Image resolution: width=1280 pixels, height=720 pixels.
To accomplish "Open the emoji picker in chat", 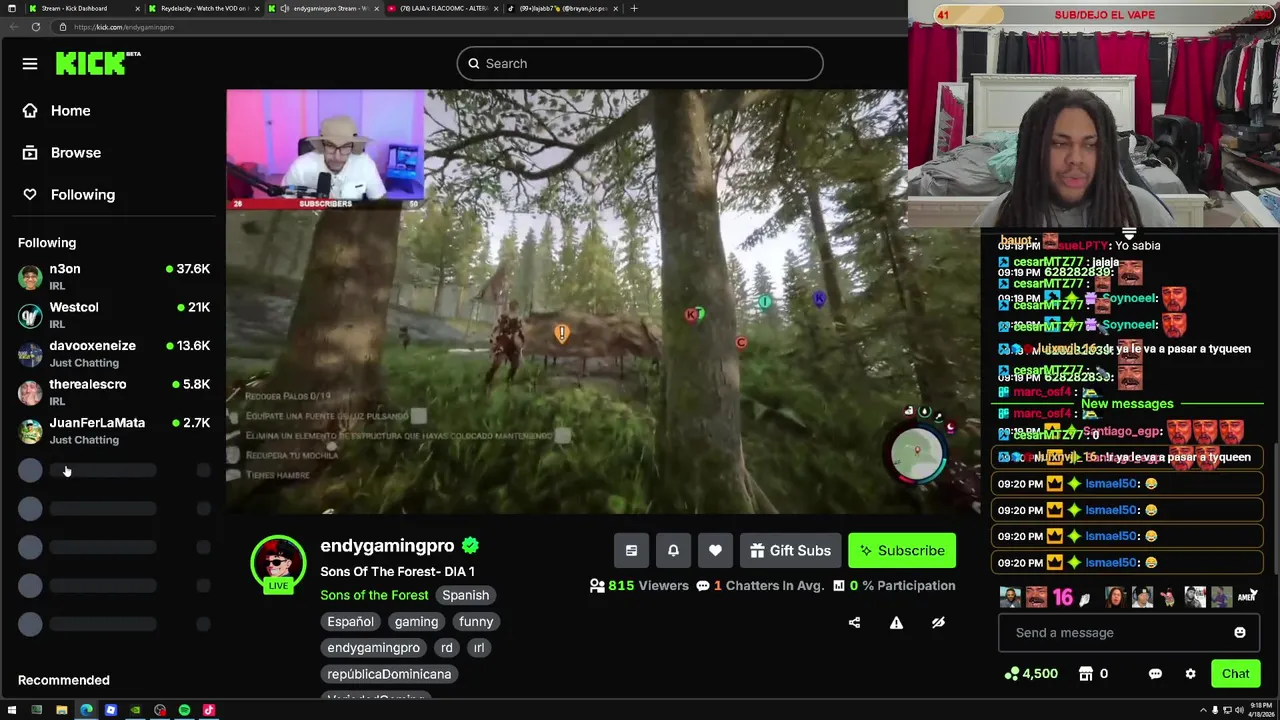I will point(1240,633).
